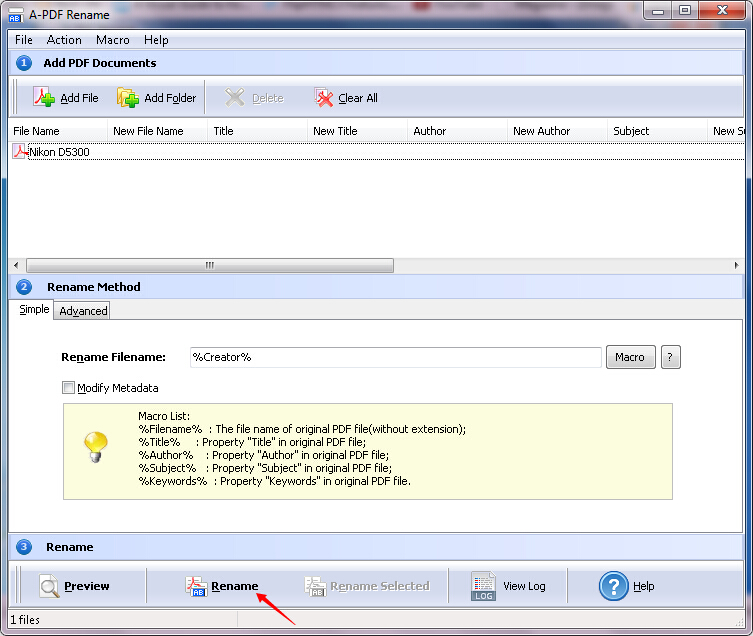Click the '1 files' status bar text
The height and width of the screenshot is (636, 753).
click(x=25, y=620)
